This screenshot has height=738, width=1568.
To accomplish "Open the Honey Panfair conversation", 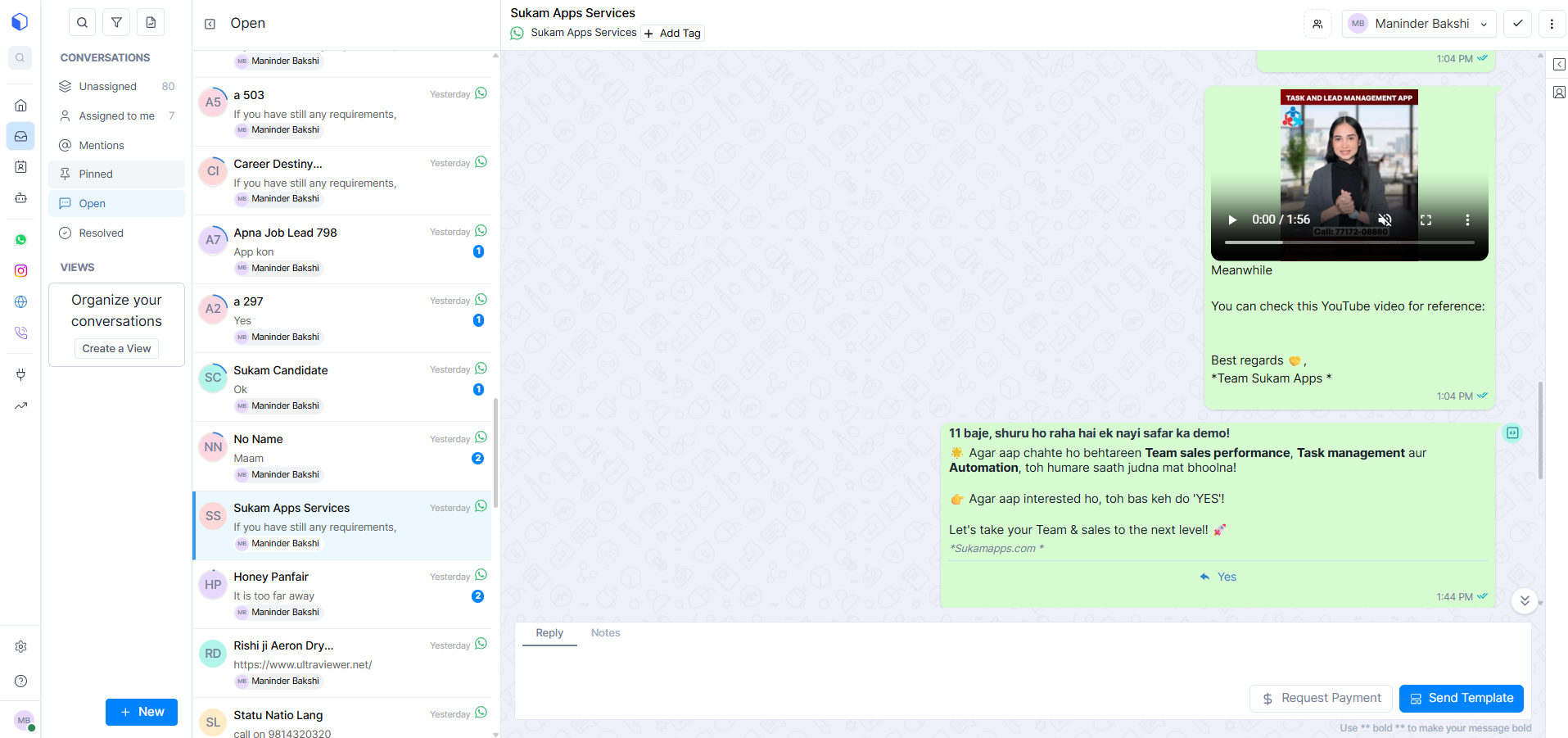I will (342, 595).
